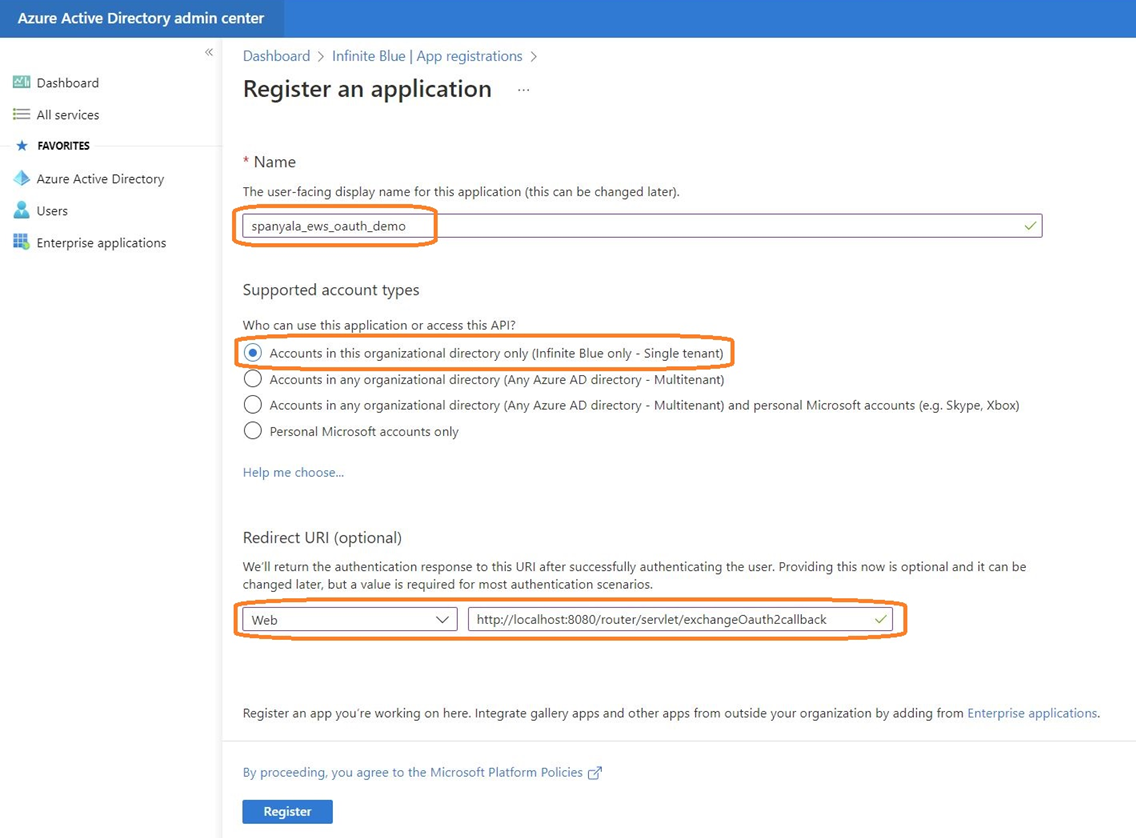Select Personal Microsoft accounts only option

tap(252, 431)
